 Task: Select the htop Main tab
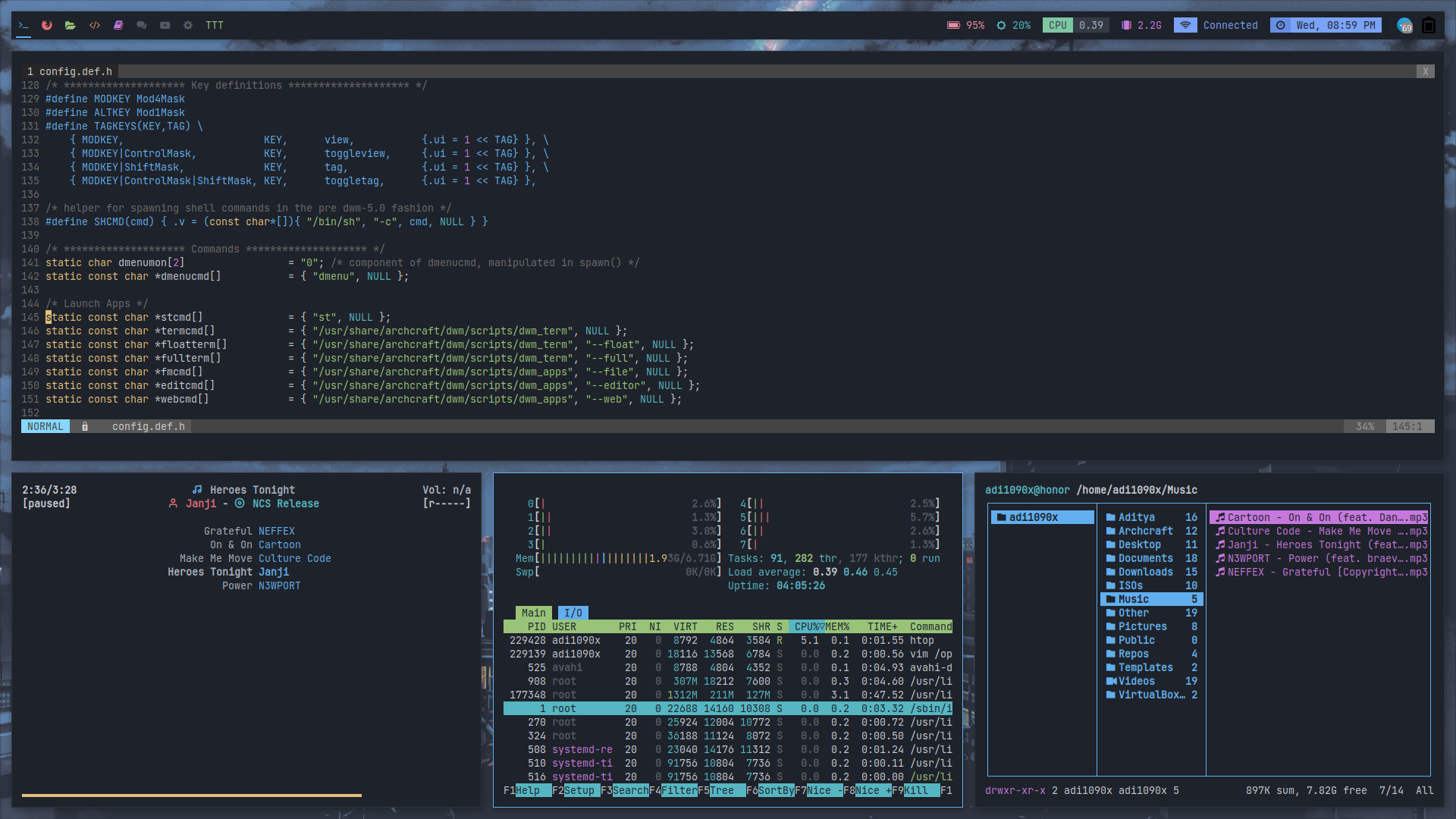pos(533,613)
